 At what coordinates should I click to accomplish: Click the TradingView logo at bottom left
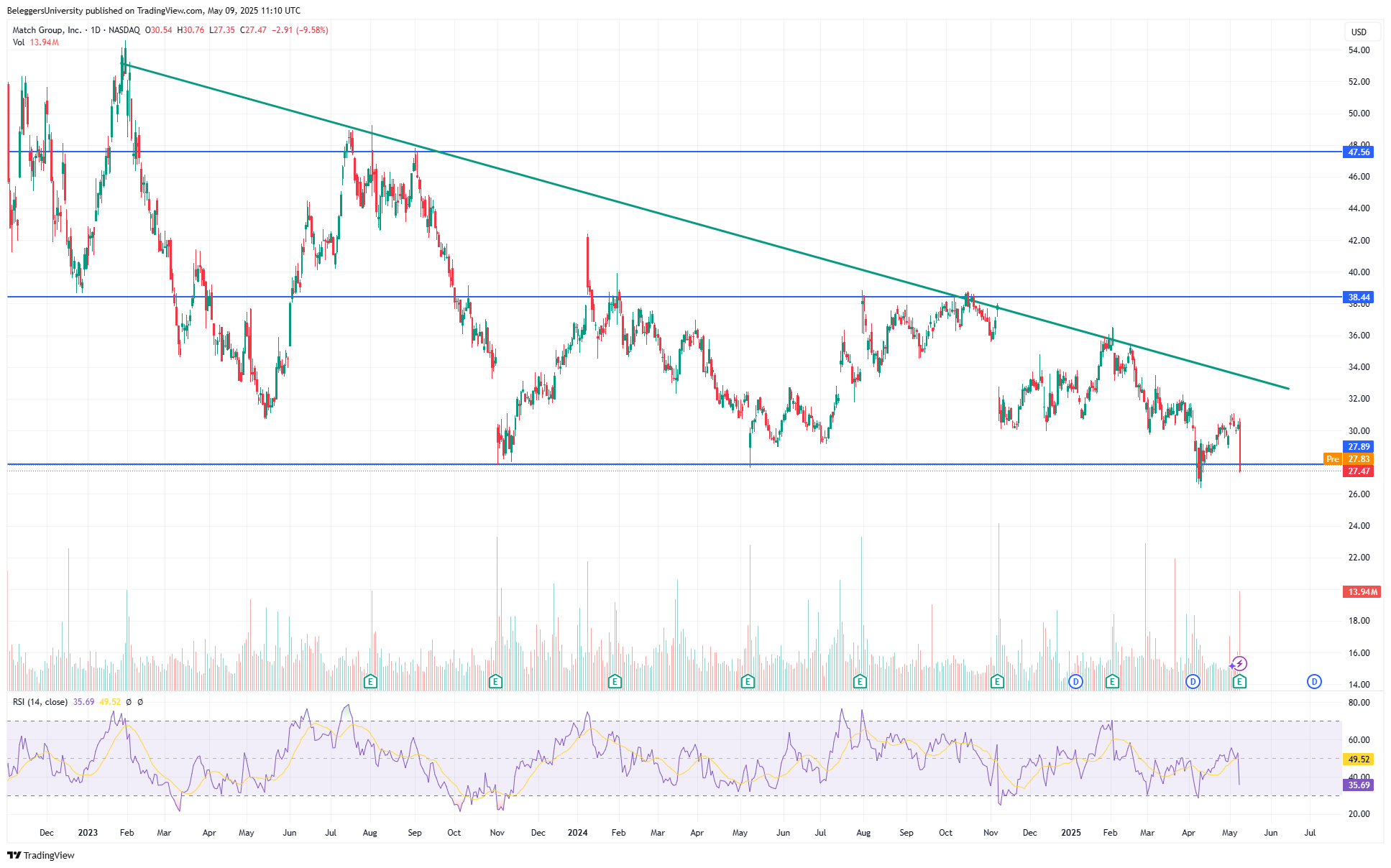coord(41,855)
